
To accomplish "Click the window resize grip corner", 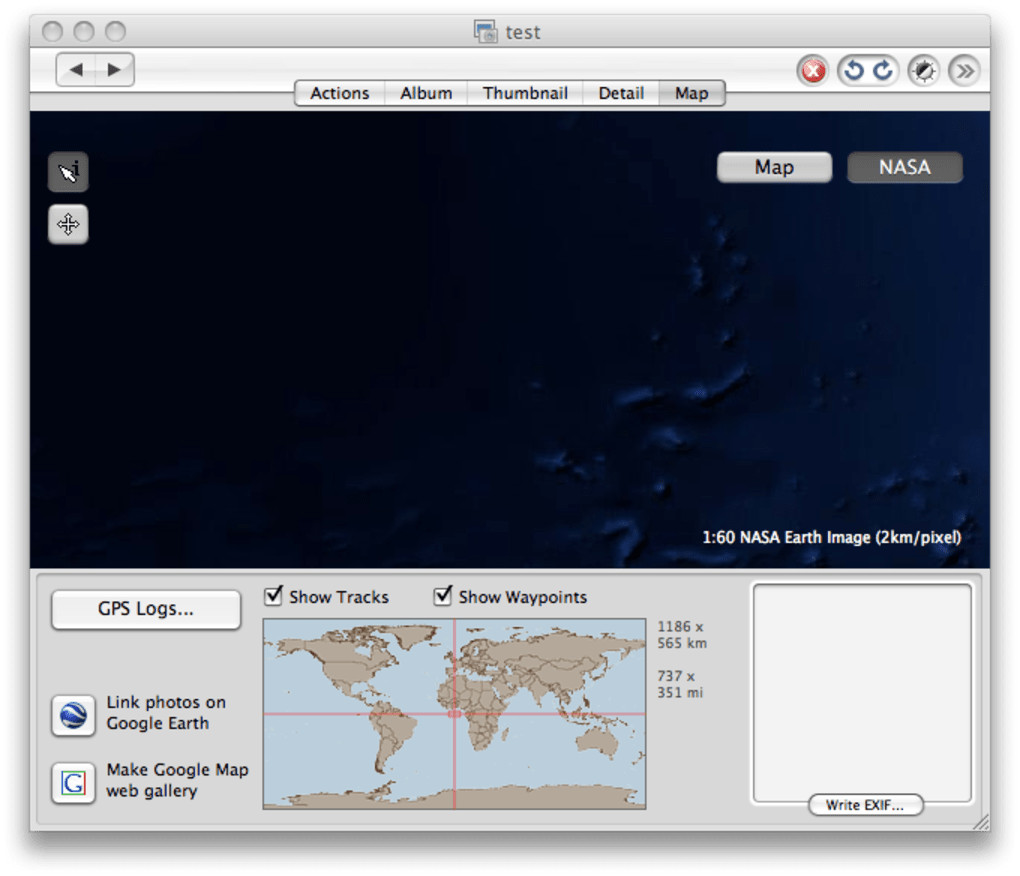I will 980,822.
